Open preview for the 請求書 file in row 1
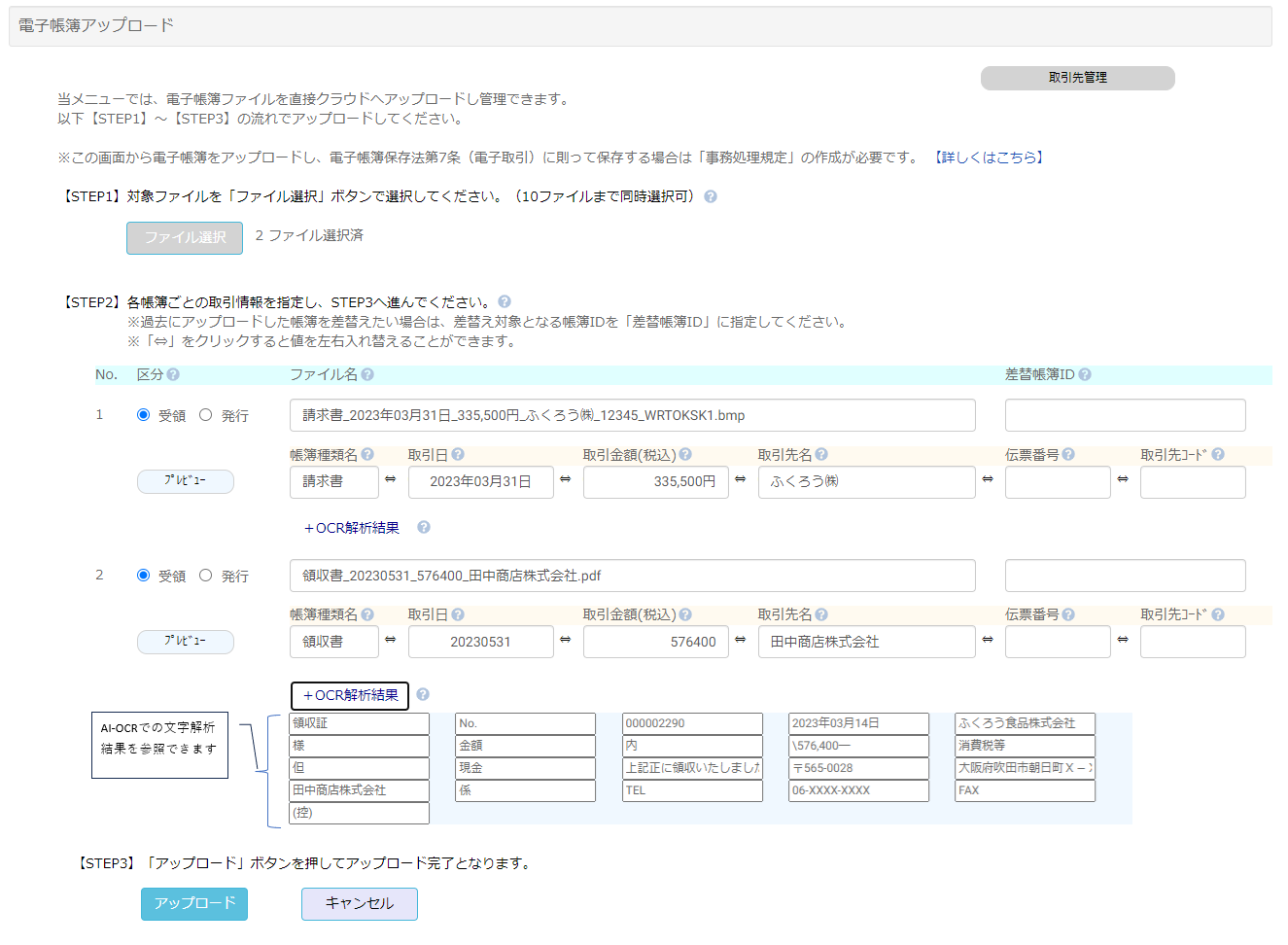This screenshot has width=1288, height=945. tap(185, 481)
